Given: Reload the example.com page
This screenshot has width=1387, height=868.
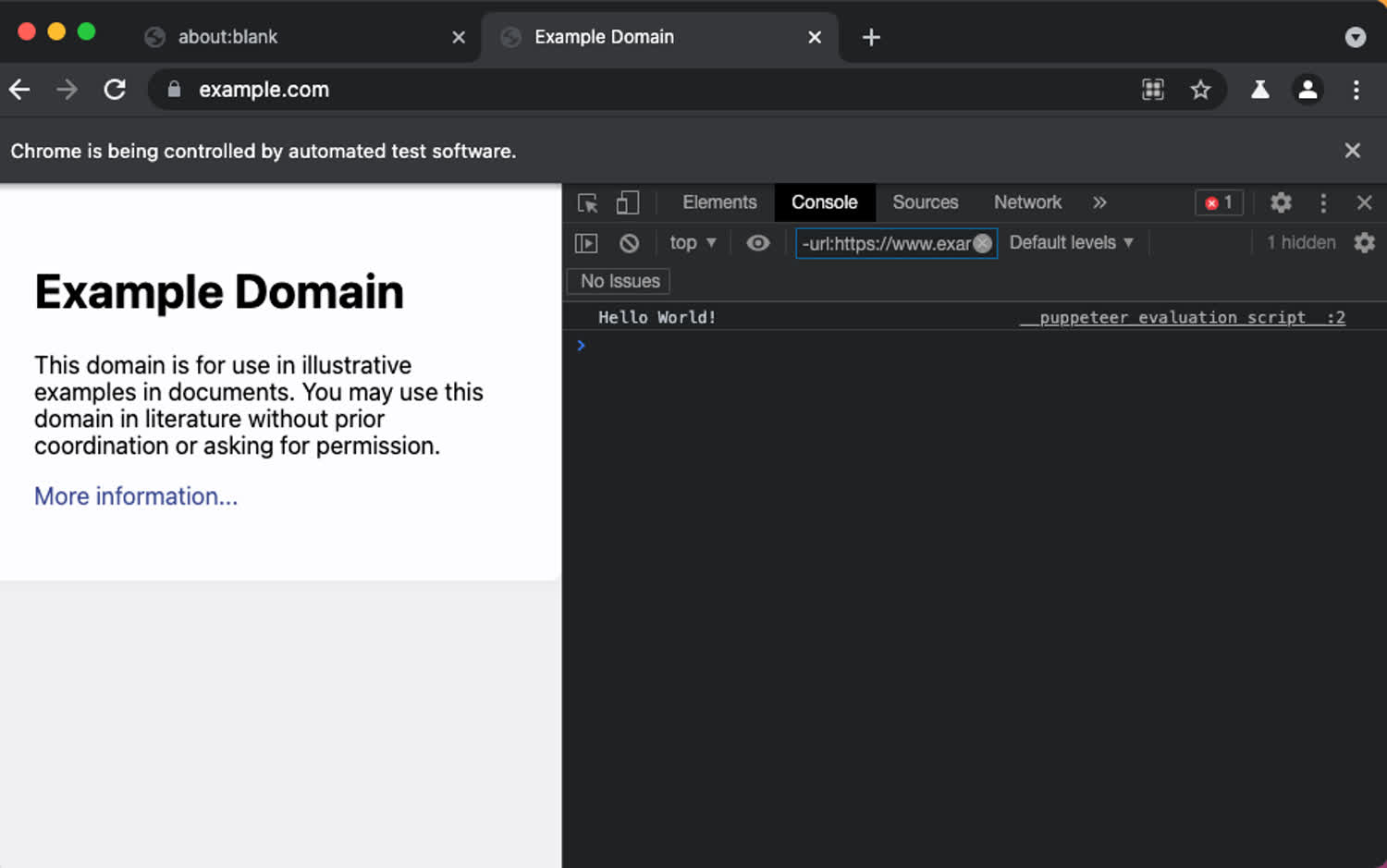Looking at the screenshot, I should [x=115, y=90].
